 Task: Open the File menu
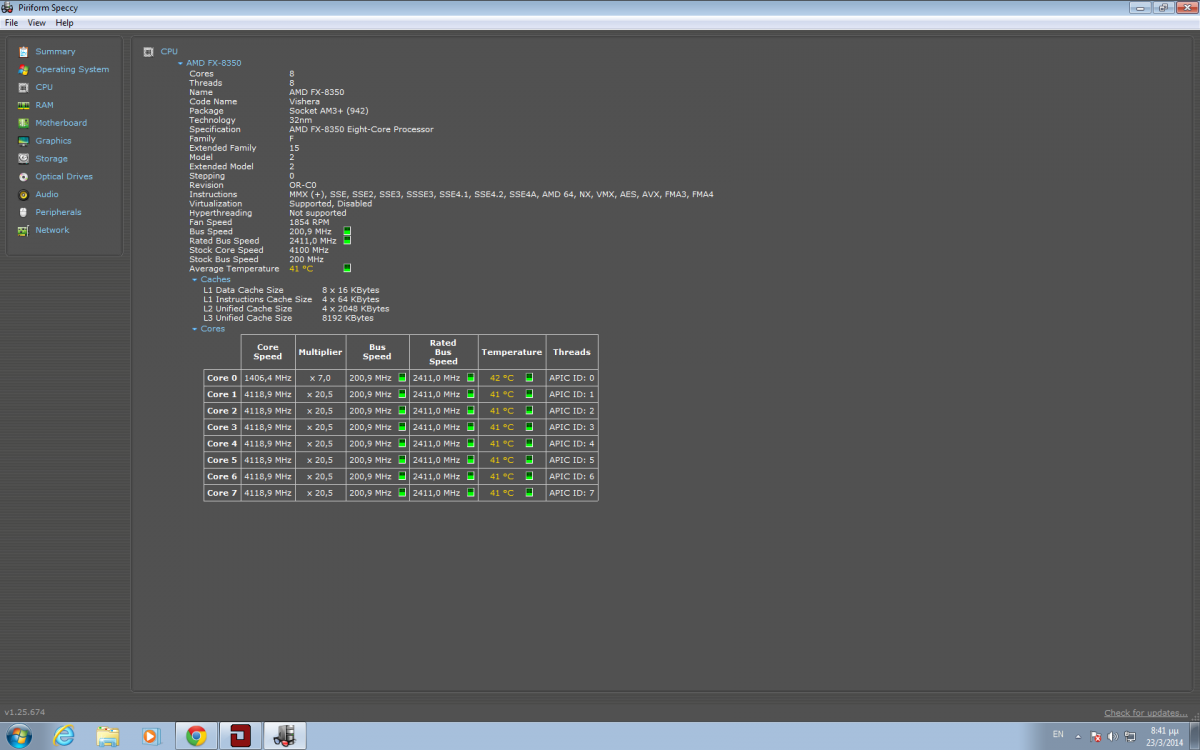click(12, 22)
